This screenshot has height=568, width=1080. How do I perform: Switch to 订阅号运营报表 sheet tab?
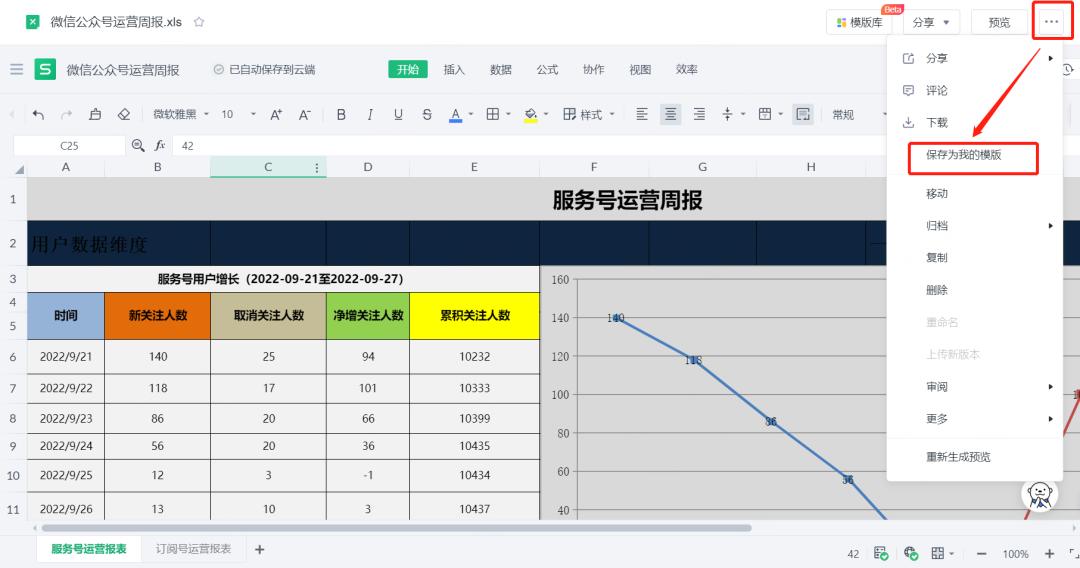coord(193,549)
